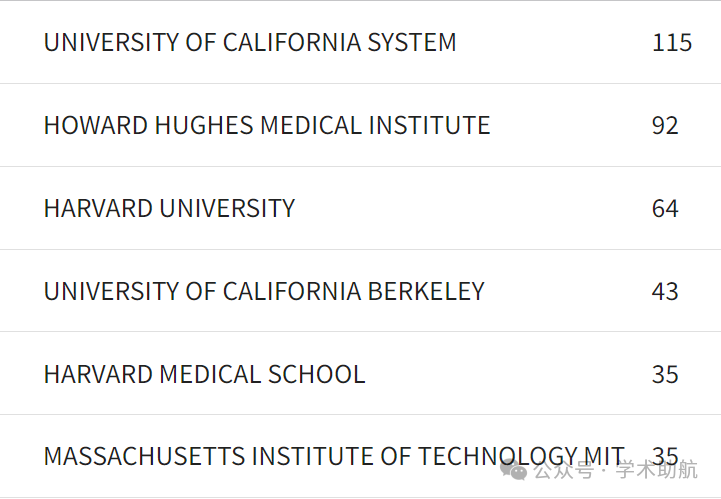This screenshot has height=499, width=721.
Task: Click count 43 for UC Berkeley
Action: pos(665,291)
